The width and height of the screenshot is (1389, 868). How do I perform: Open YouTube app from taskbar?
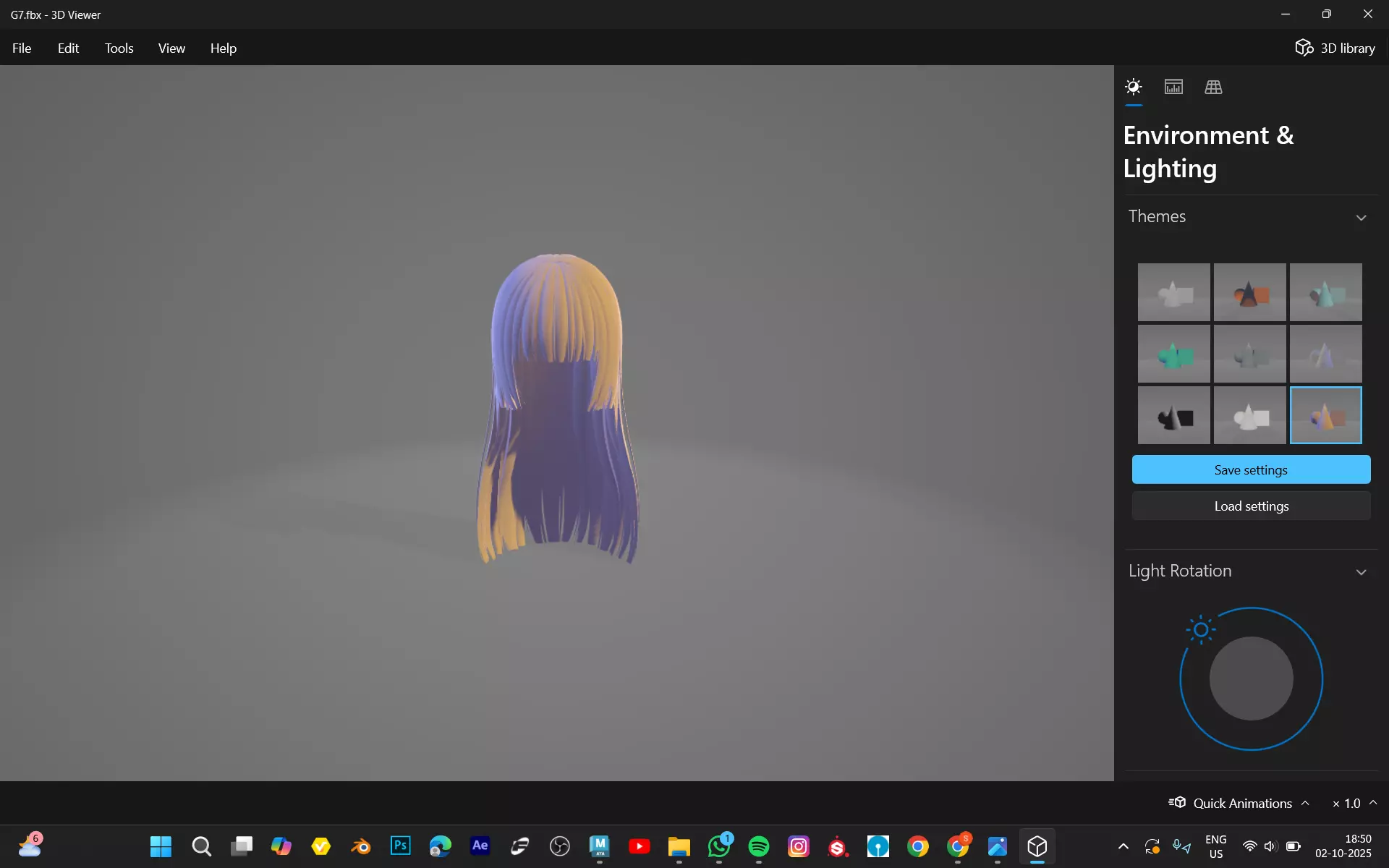pyautogui.click(x=639, y=846)
